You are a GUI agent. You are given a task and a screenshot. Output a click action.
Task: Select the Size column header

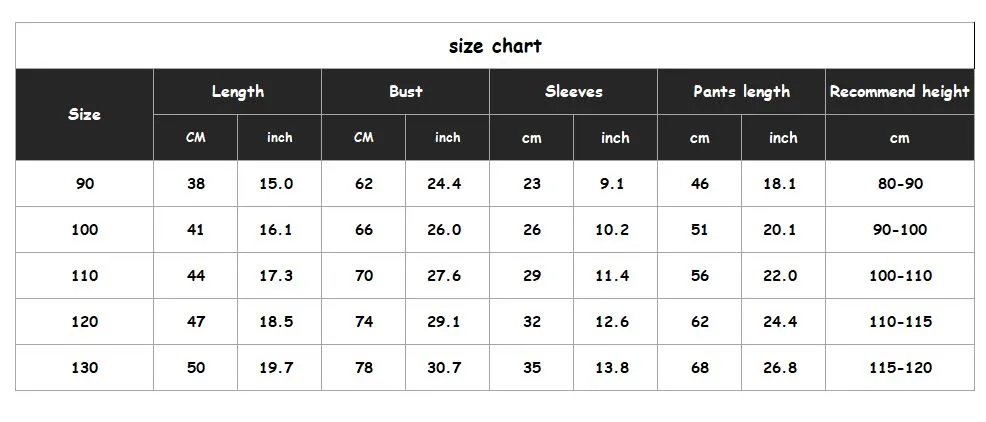coord(85,114)
